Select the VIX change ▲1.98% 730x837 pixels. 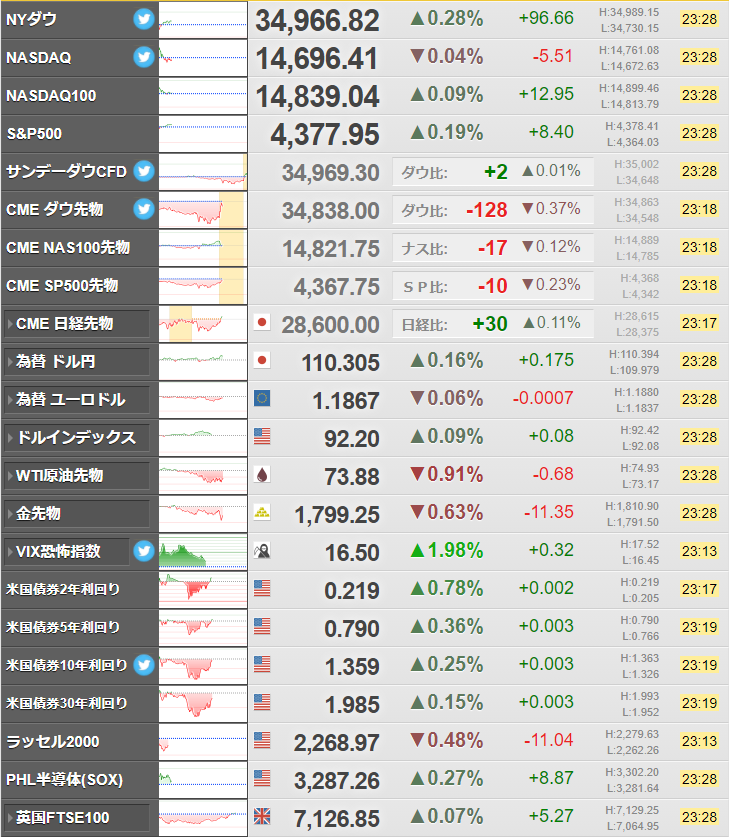[x=447, y=550]
